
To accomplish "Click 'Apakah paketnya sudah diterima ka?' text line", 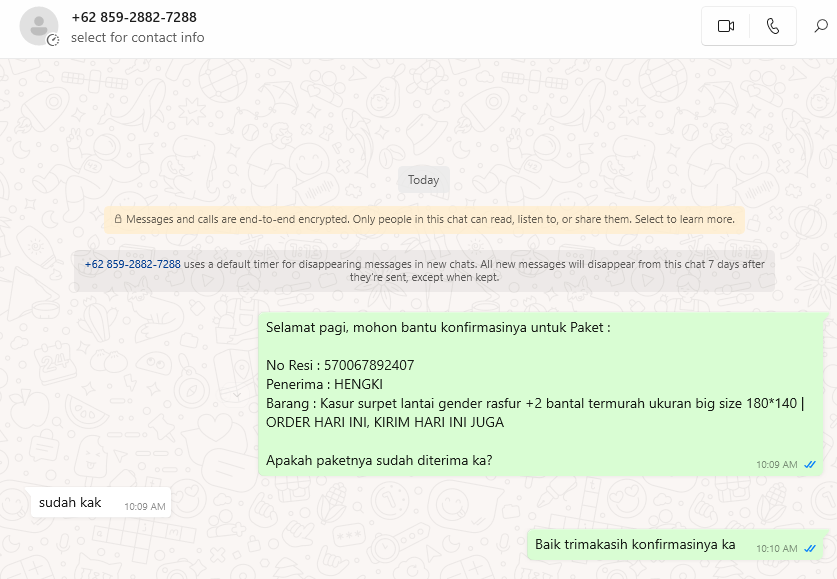I will tap(379, 461).
